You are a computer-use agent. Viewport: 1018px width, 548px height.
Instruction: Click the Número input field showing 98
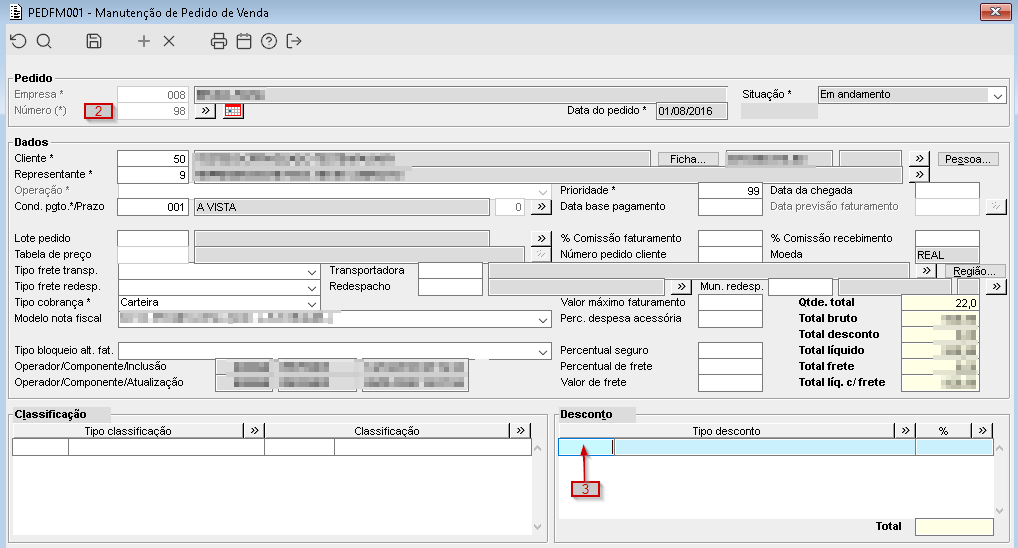point(153,111)
